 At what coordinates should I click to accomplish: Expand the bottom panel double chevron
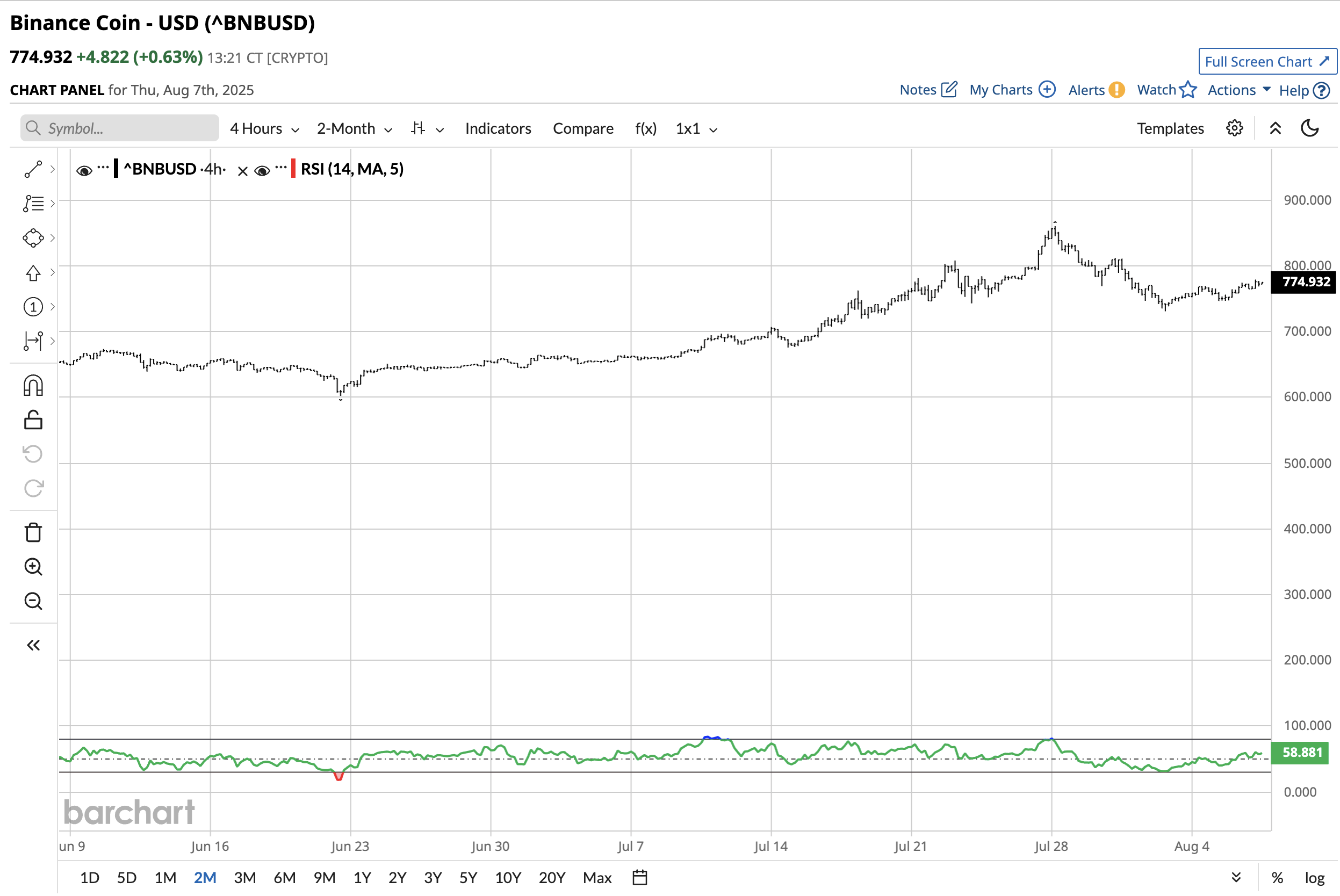pos(1236,877)
